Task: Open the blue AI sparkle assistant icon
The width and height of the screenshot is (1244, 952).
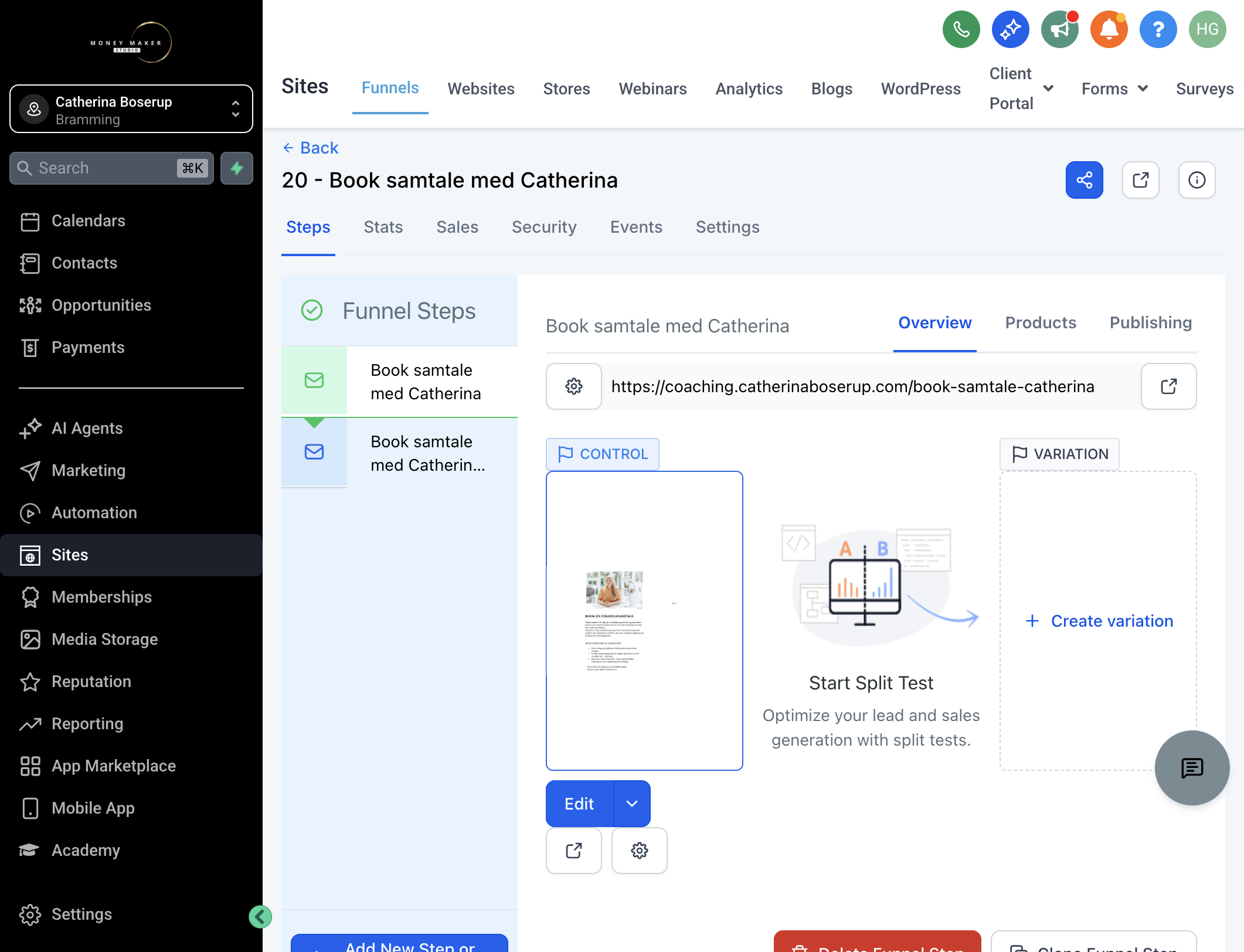Action: pyautogui.click(x=1010, y=29)
